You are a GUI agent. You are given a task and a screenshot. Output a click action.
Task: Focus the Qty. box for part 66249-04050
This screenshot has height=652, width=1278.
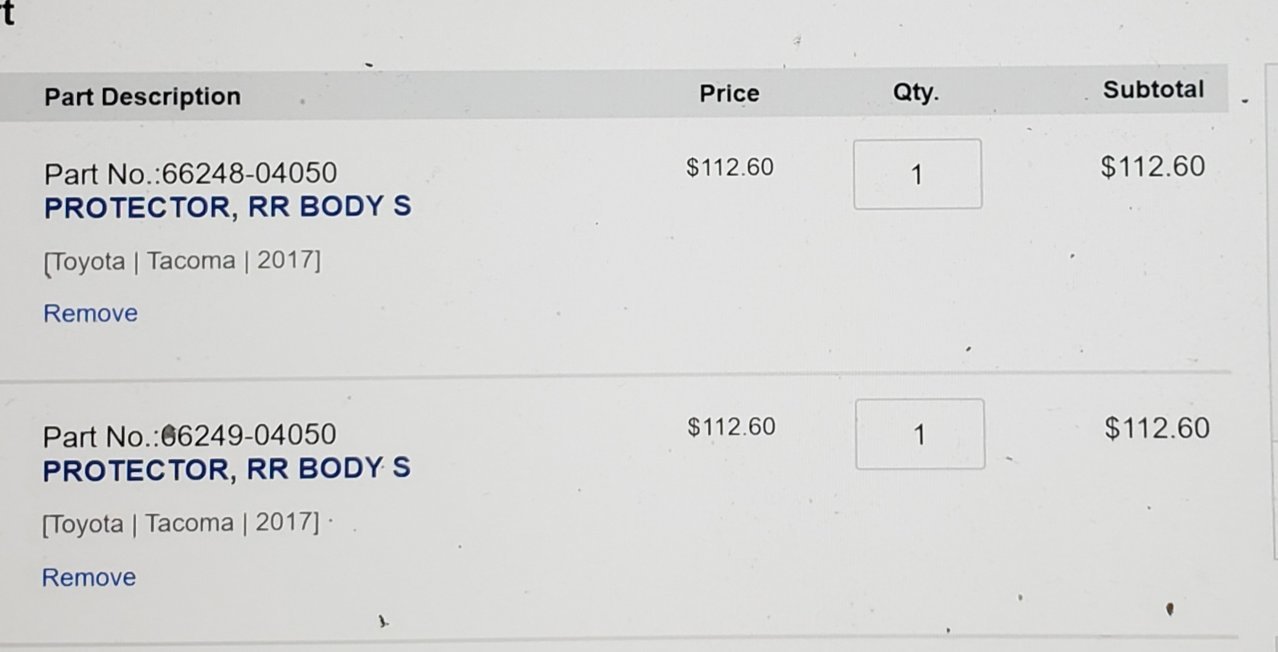point(920,434)
